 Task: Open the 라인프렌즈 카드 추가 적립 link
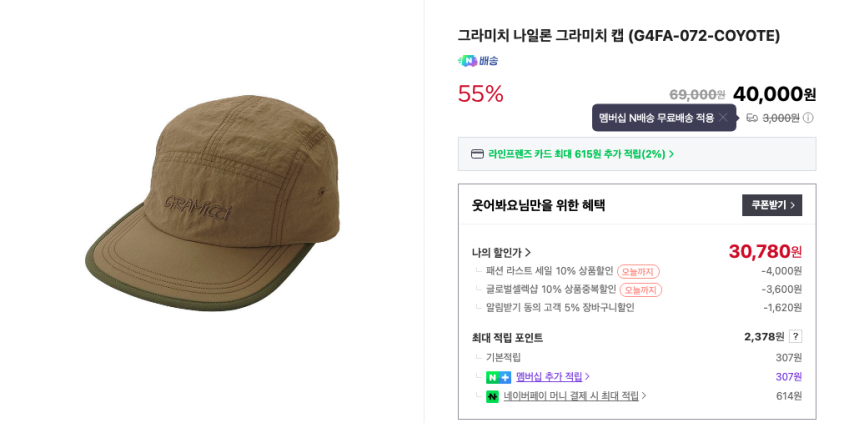point(580,154)
